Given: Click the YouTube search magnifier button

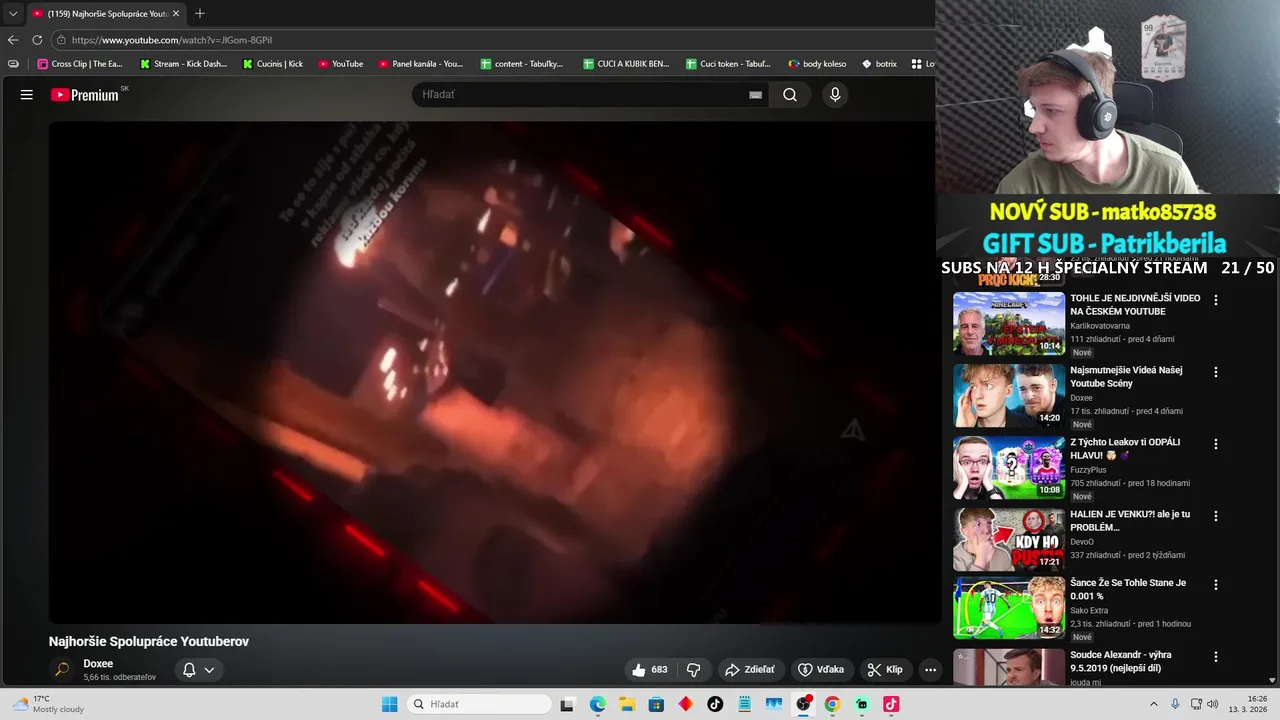Looking at the screenshot, I should coord(790,95).
